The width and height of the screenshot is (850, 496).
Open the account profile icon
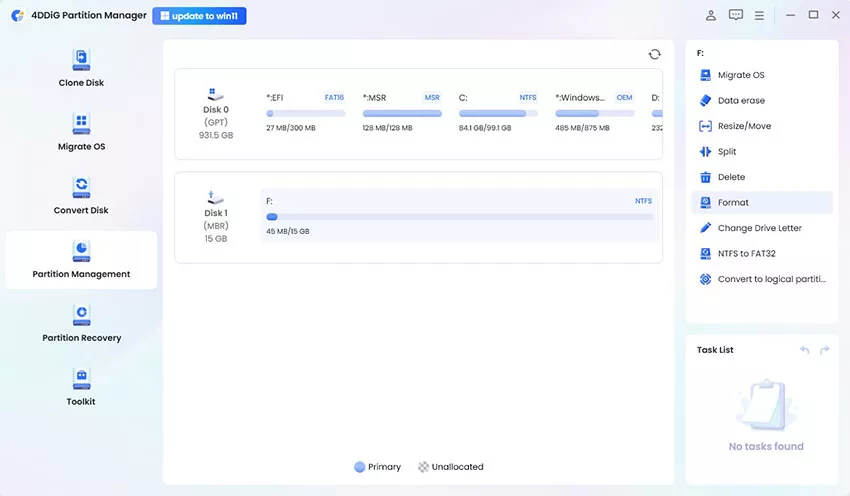(x=711, y=16)
